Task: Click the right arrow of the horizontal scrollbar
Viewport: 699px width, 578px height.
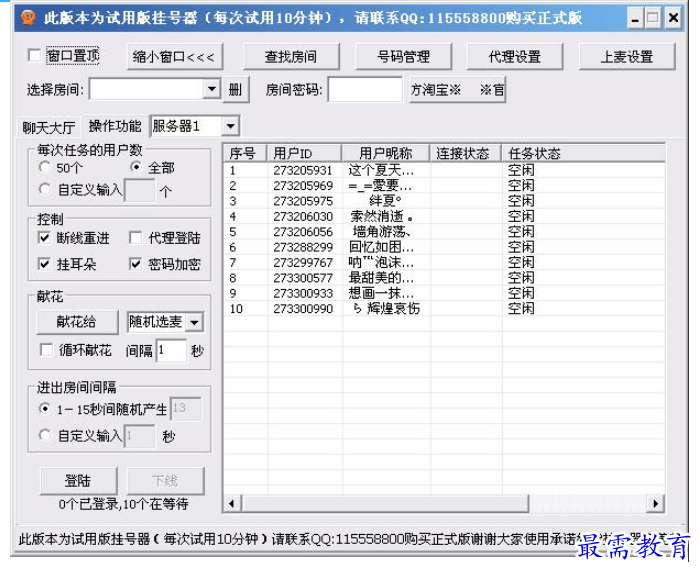Action: pos(655,504)
